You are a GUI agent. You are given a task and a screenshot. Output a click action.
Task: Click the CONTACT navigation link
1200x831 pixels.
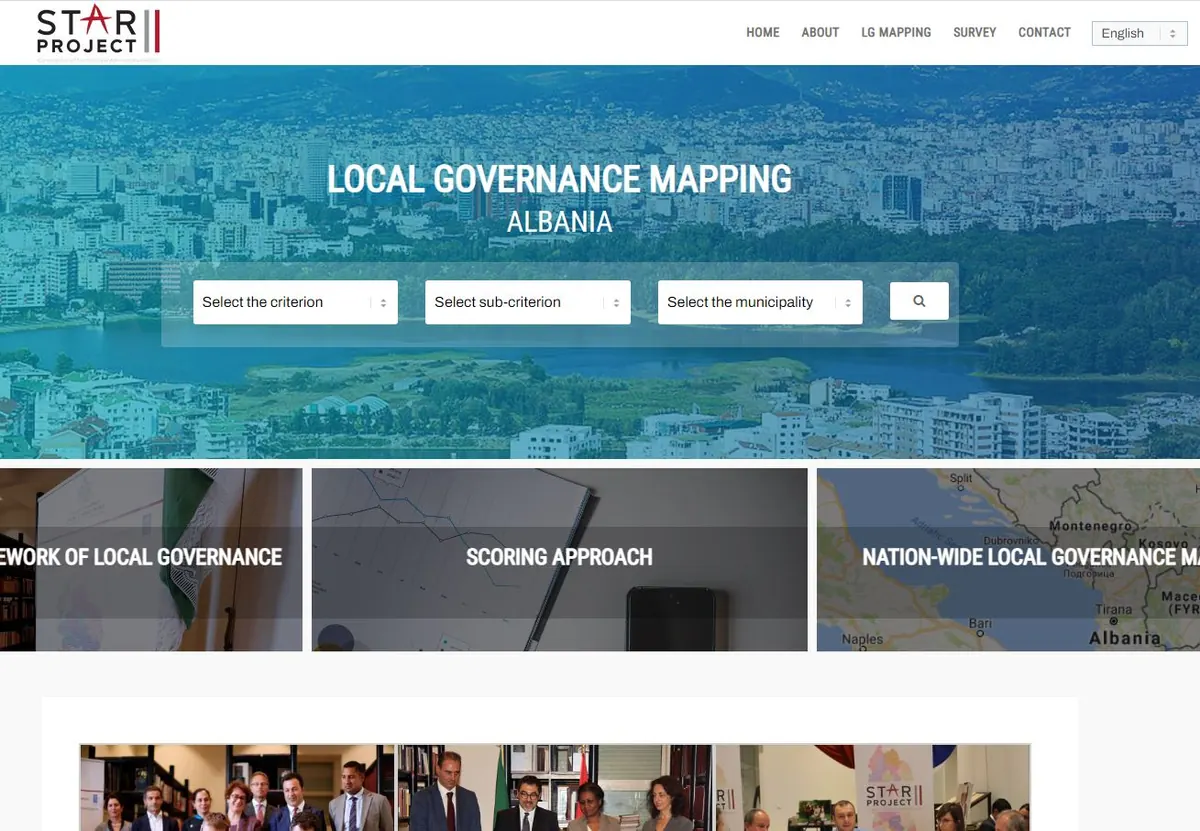[x=1044, y=32]
